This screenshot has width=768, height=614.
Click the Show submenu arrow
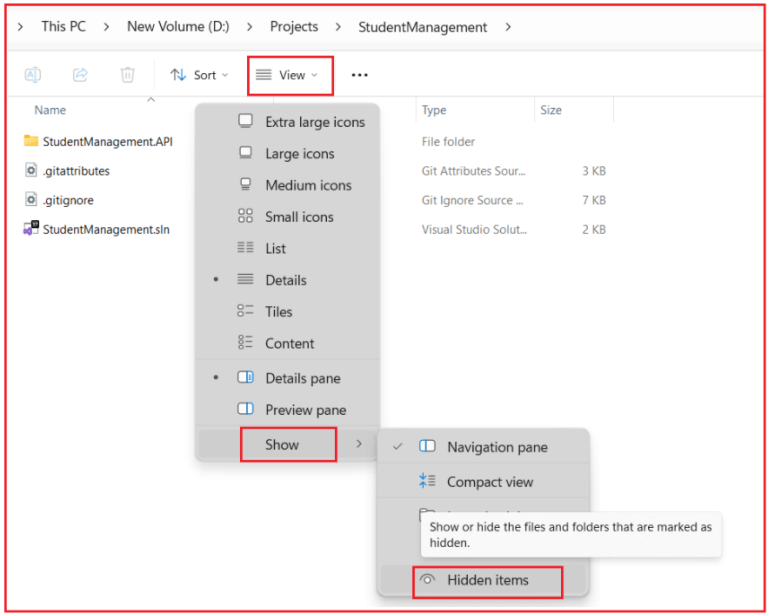359,444
